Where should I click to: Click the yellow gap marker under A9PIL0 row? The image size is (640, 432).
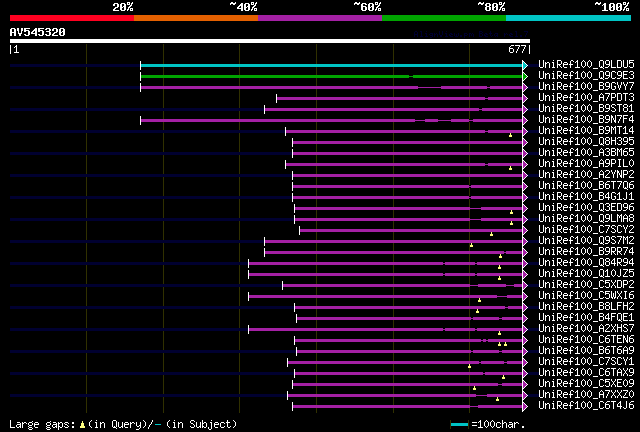510,168
